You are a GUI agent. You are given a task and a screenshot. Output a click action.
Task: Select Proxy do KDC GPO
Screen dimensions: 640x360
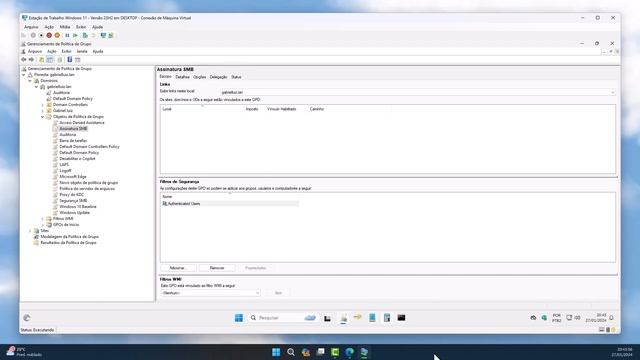(x=71, y=195)
